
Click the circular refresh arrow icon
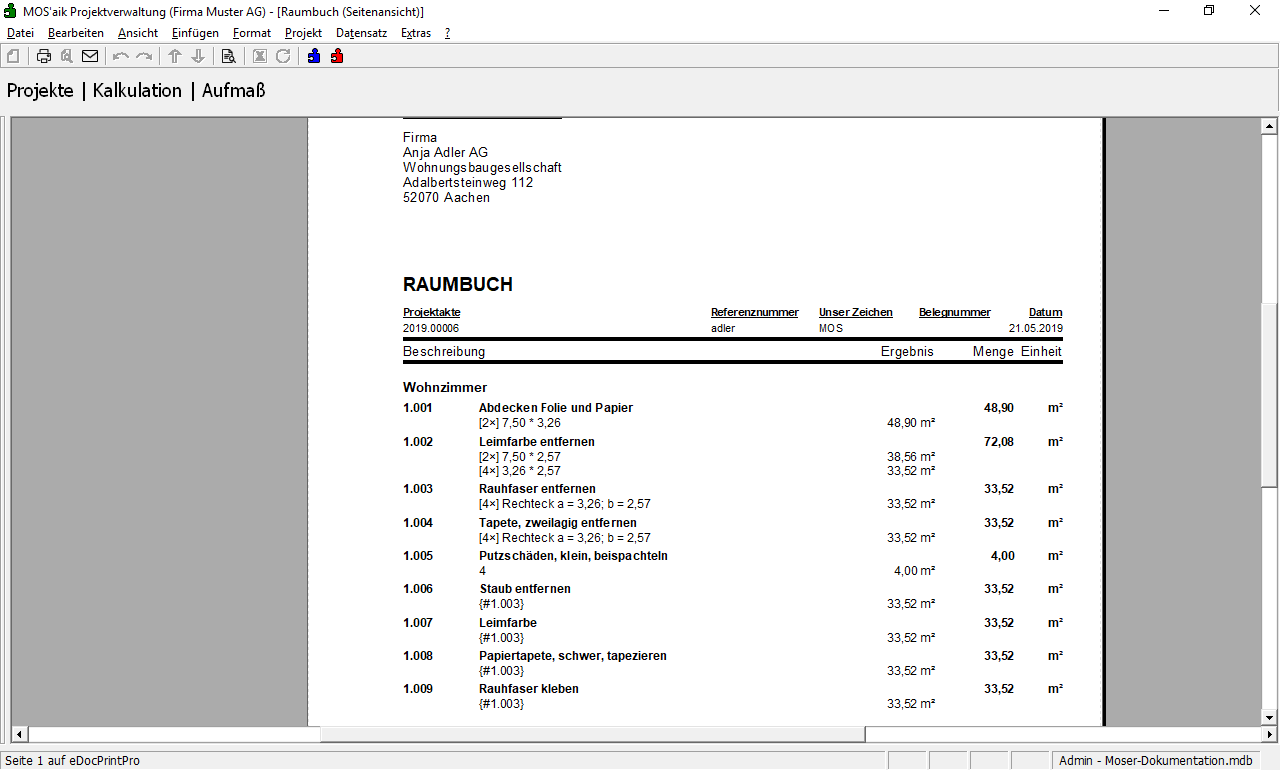(283, 56)
